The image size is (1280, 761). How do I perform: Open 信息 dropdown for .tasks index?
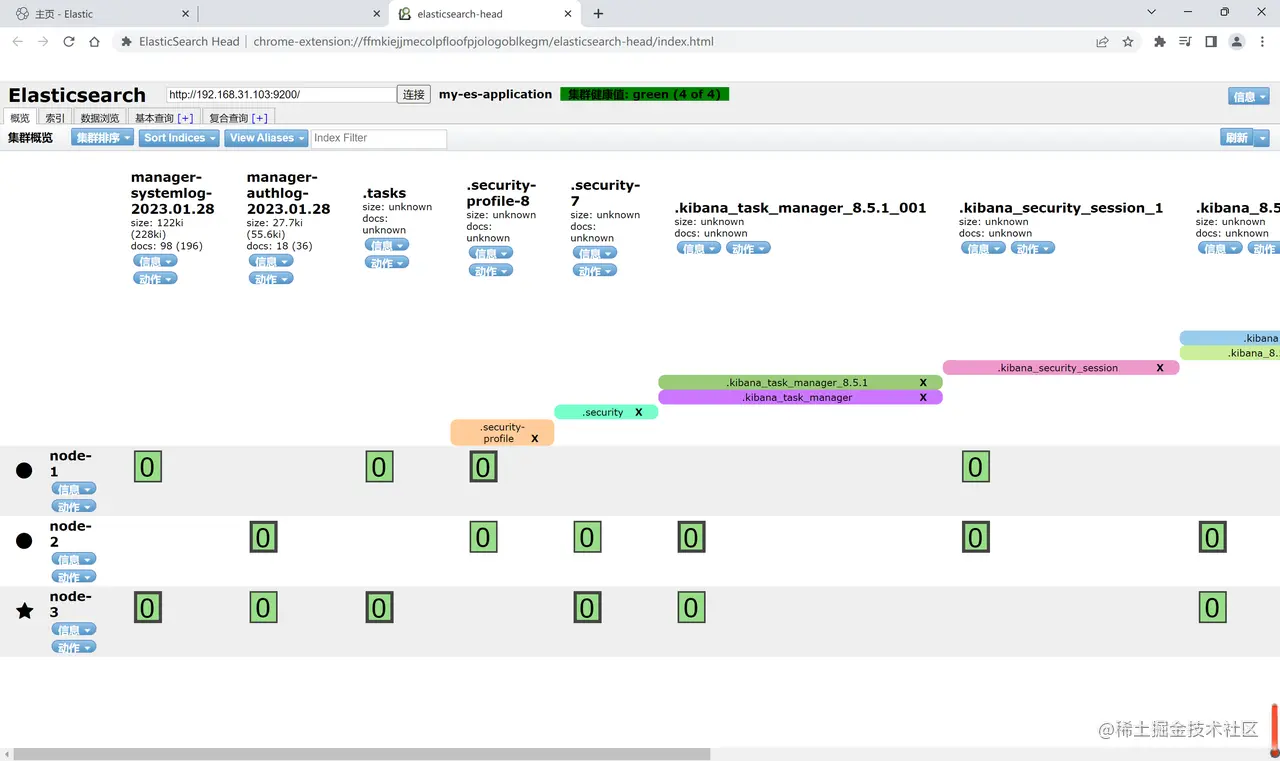click(x=387, y=245)
